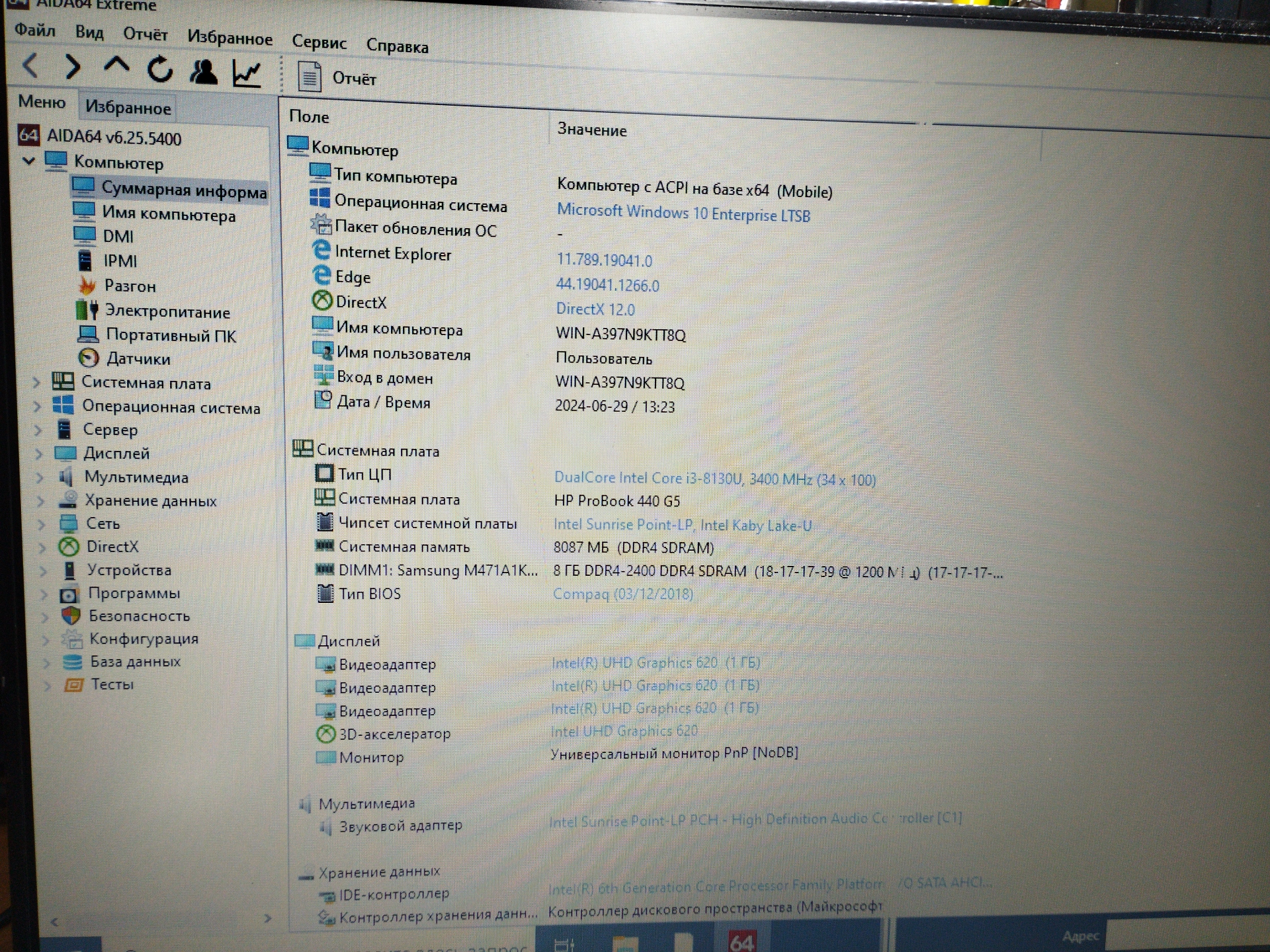Select WIN-A397N9KTT8Q computer name value
This screenshot has width=1270, height=952.
pyautogui.click(x=620, y=334)
